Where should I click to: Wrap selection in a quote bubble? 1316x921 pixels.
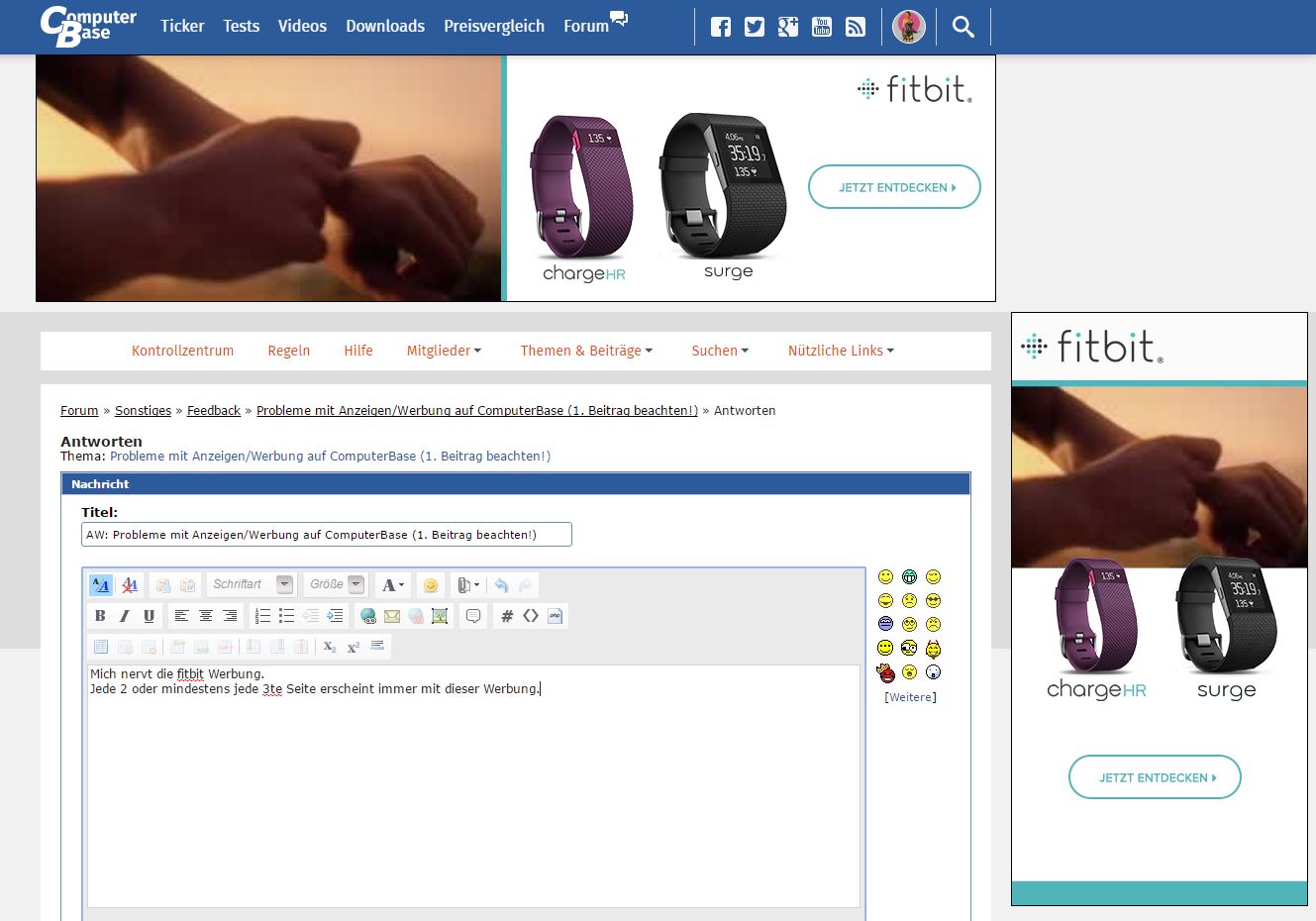point(473,616)
